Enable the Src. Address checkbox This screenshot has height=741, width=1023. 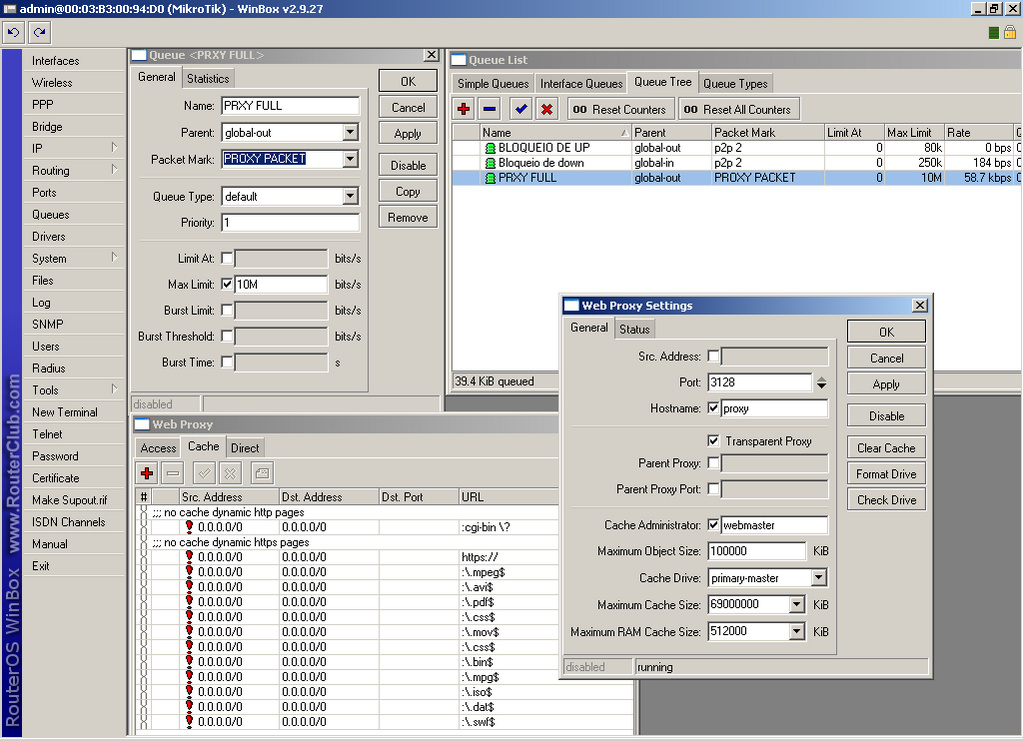click(713, 356)
